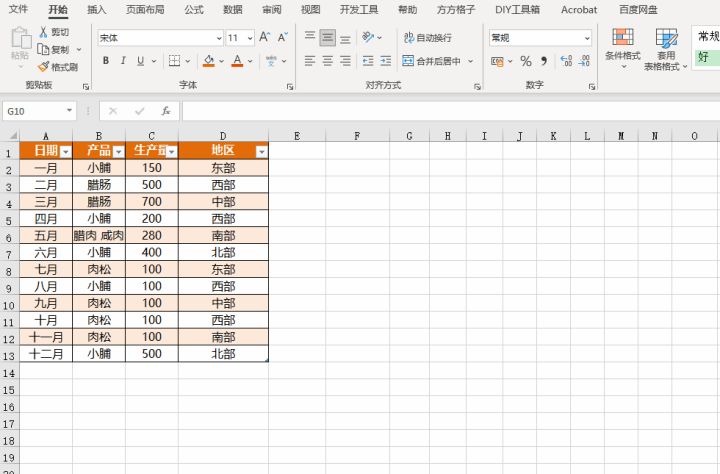This screenshot has width=720, height=474.
Task: Click the Increase Font Size icon
Action: click(265, 37)
